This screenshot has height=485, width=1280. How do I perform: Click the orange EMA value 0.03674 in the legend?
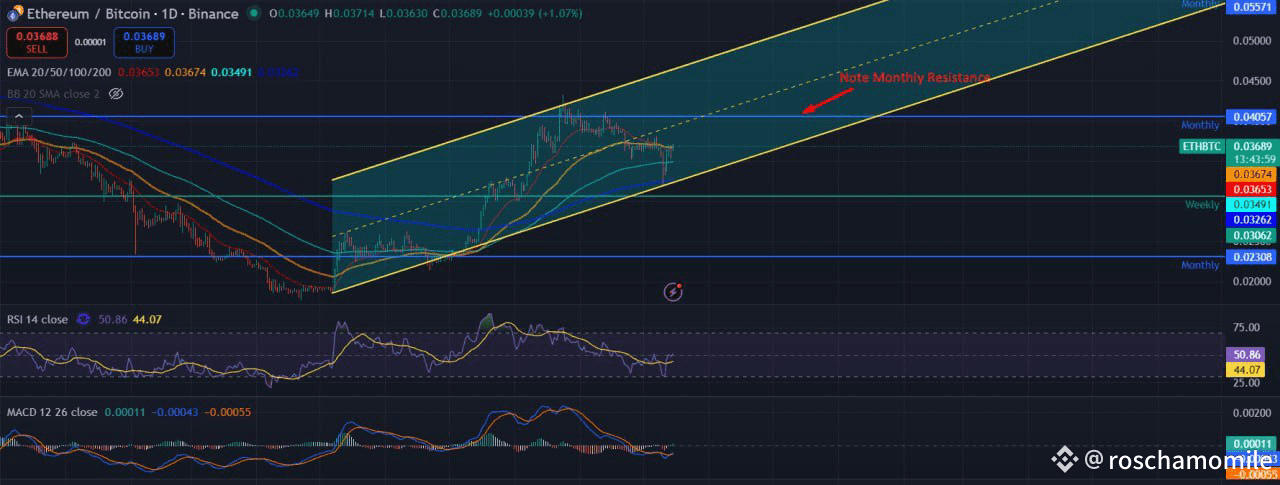tap(186, 72)
